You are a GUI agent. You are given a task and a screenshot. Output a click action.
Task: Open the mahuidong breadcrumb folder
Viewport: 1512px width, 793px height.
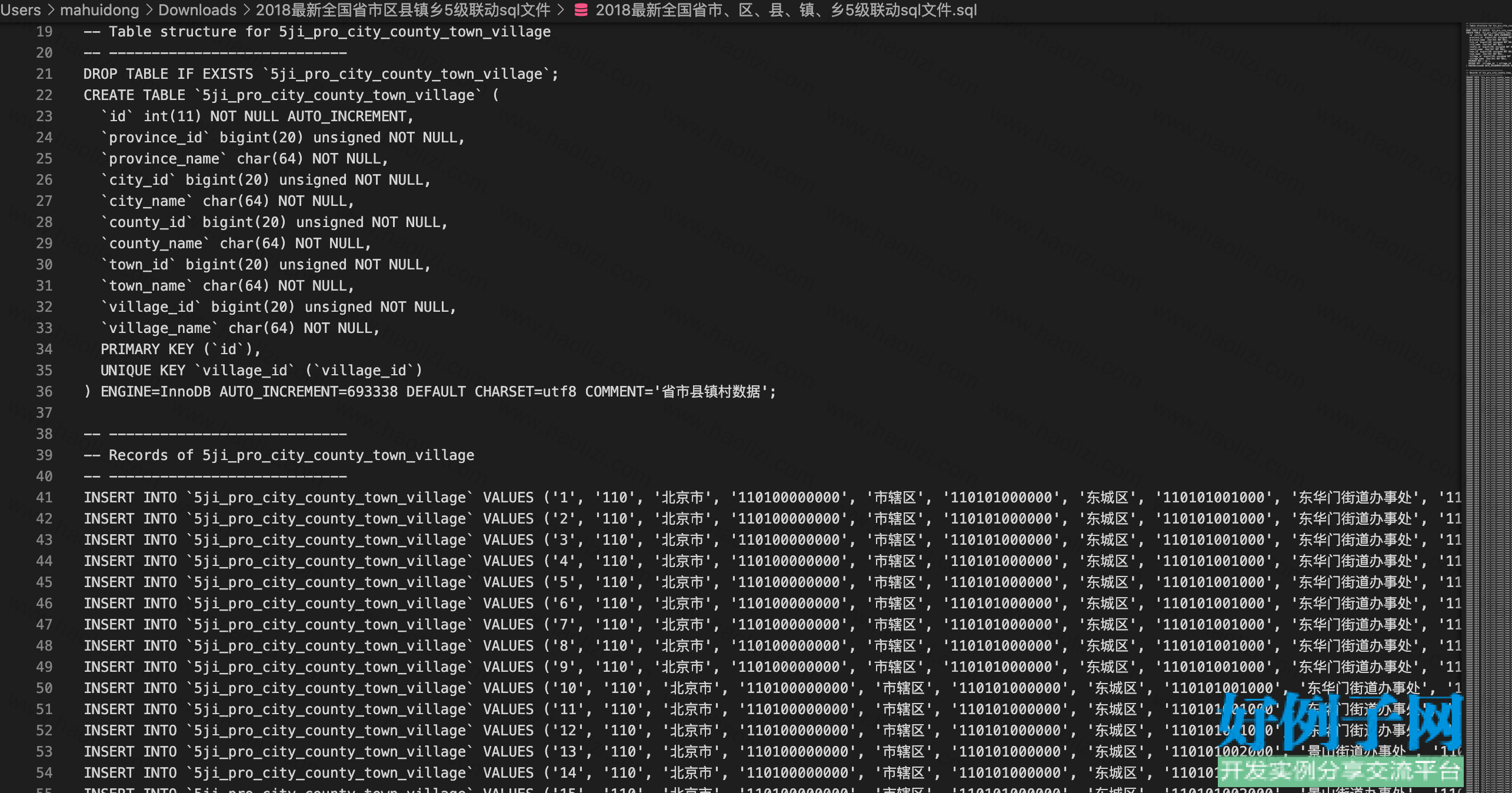pos(99,10)
